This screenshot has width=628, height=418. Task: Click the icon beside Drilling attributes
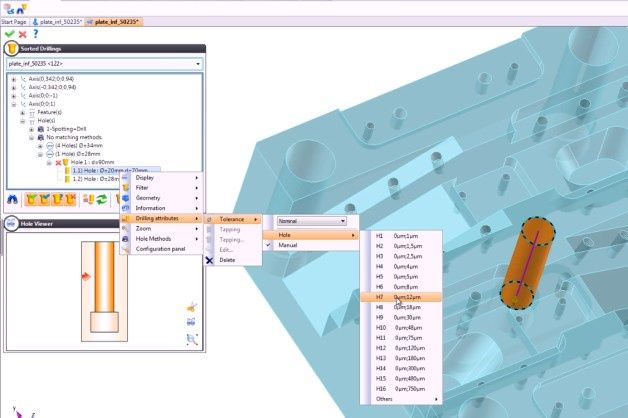[125, 219]
